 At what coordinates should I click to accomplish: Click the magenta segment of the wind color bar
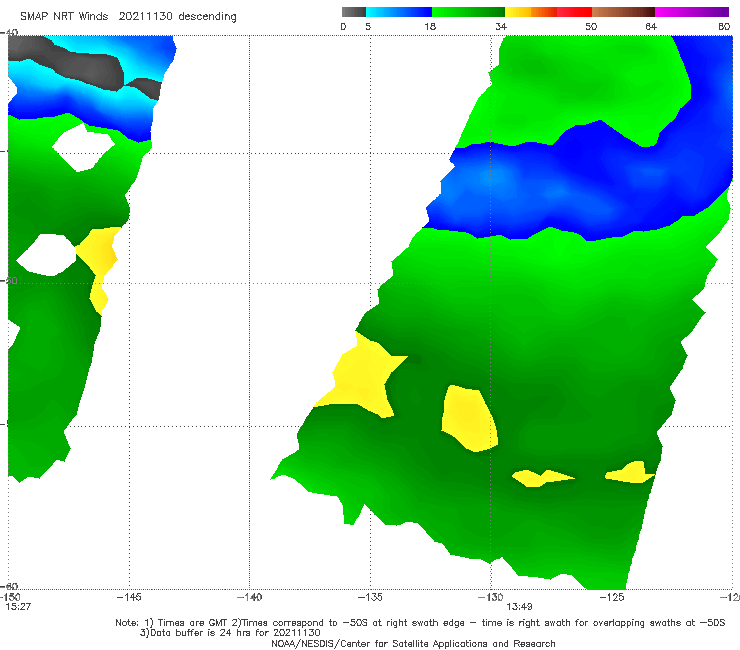click(692, 12)
